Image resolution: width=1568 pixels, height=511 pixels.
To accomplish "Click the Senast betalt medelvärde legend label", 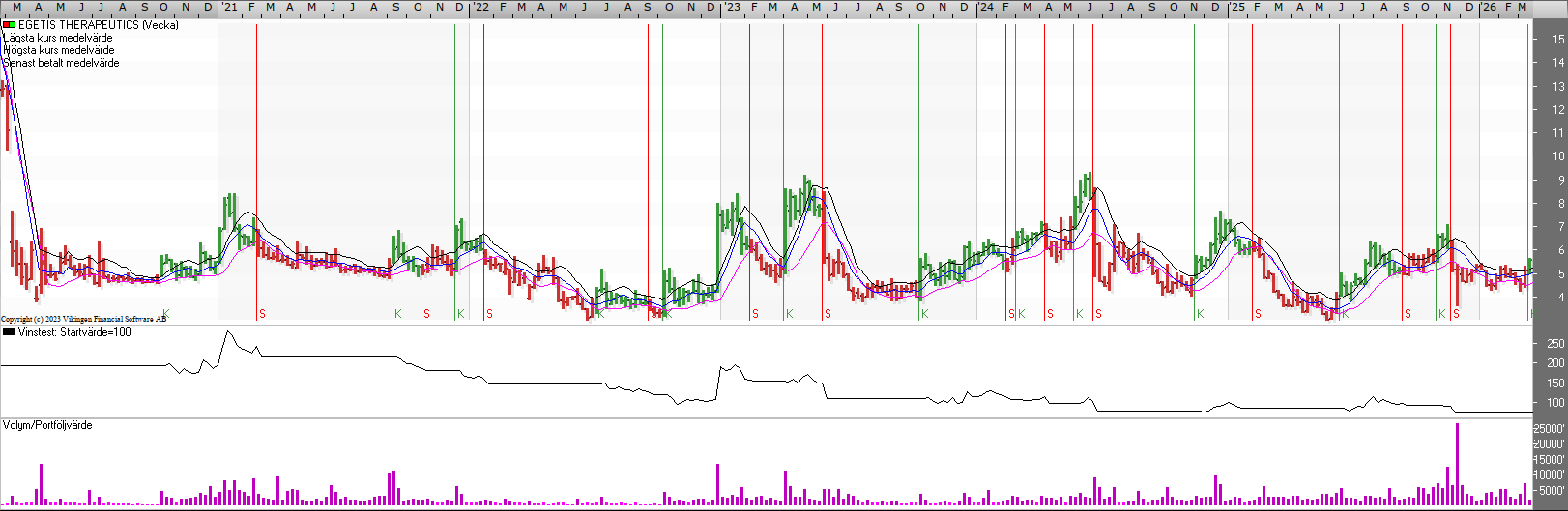I will pyautogui.click(x=61, y=63).
